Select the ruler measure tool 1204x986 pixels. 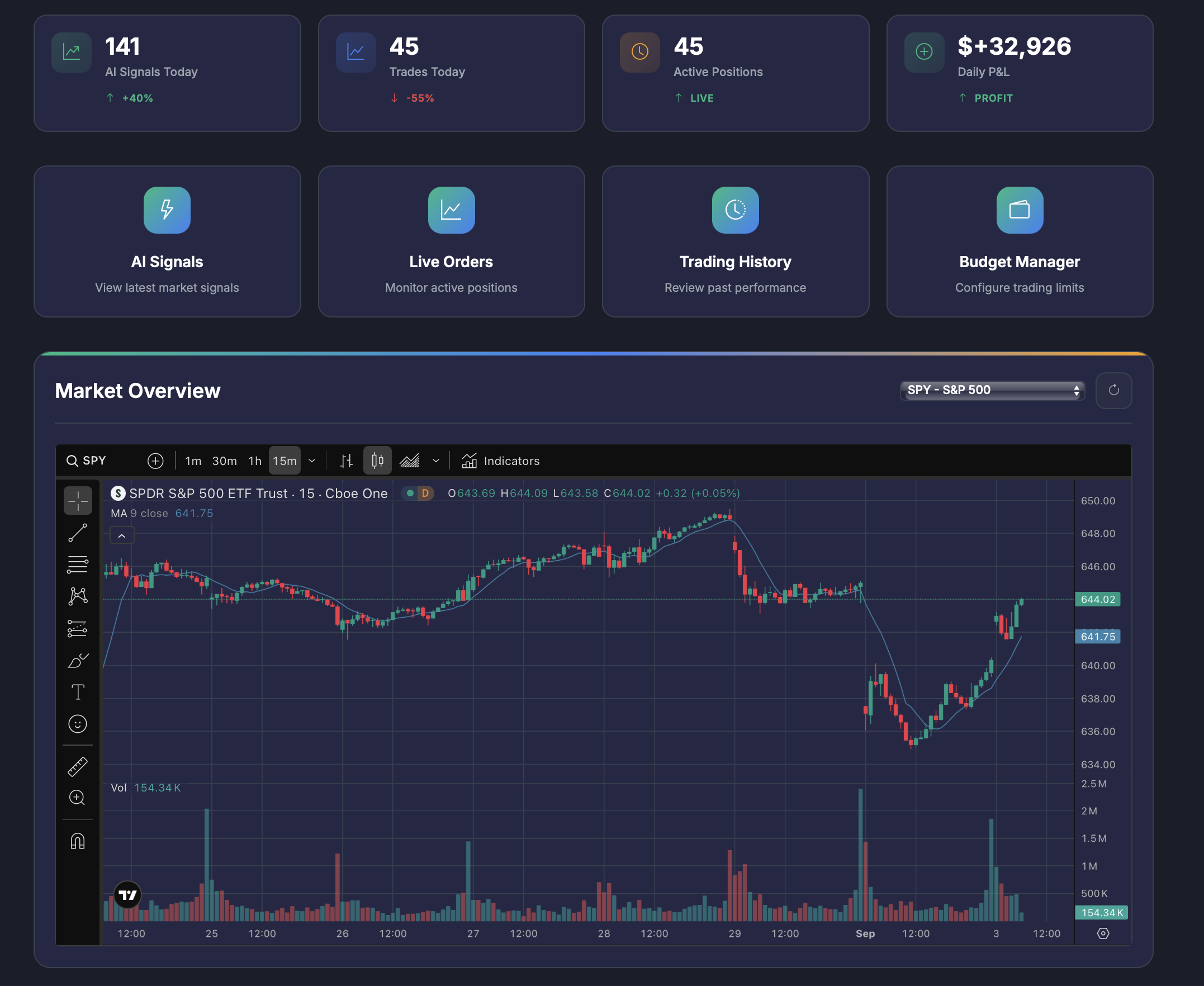78,766
